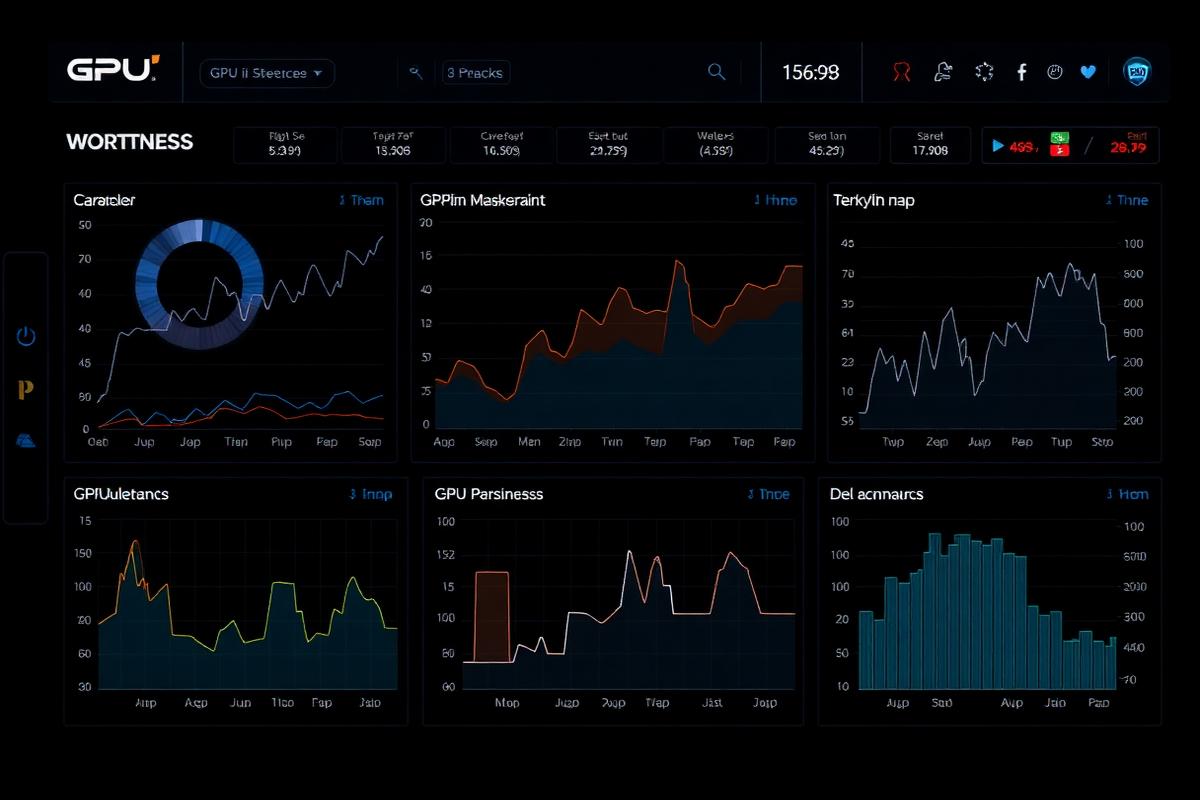Open the circular smiley status icon
Screen dimensions: 1200x800
[x=1055, y=71]
